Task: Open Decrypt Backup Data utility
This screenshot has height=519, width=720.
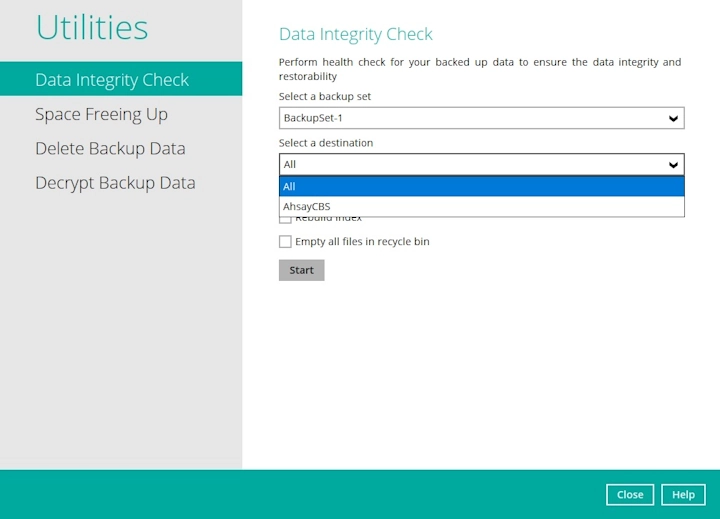Action: coord(115,183)
